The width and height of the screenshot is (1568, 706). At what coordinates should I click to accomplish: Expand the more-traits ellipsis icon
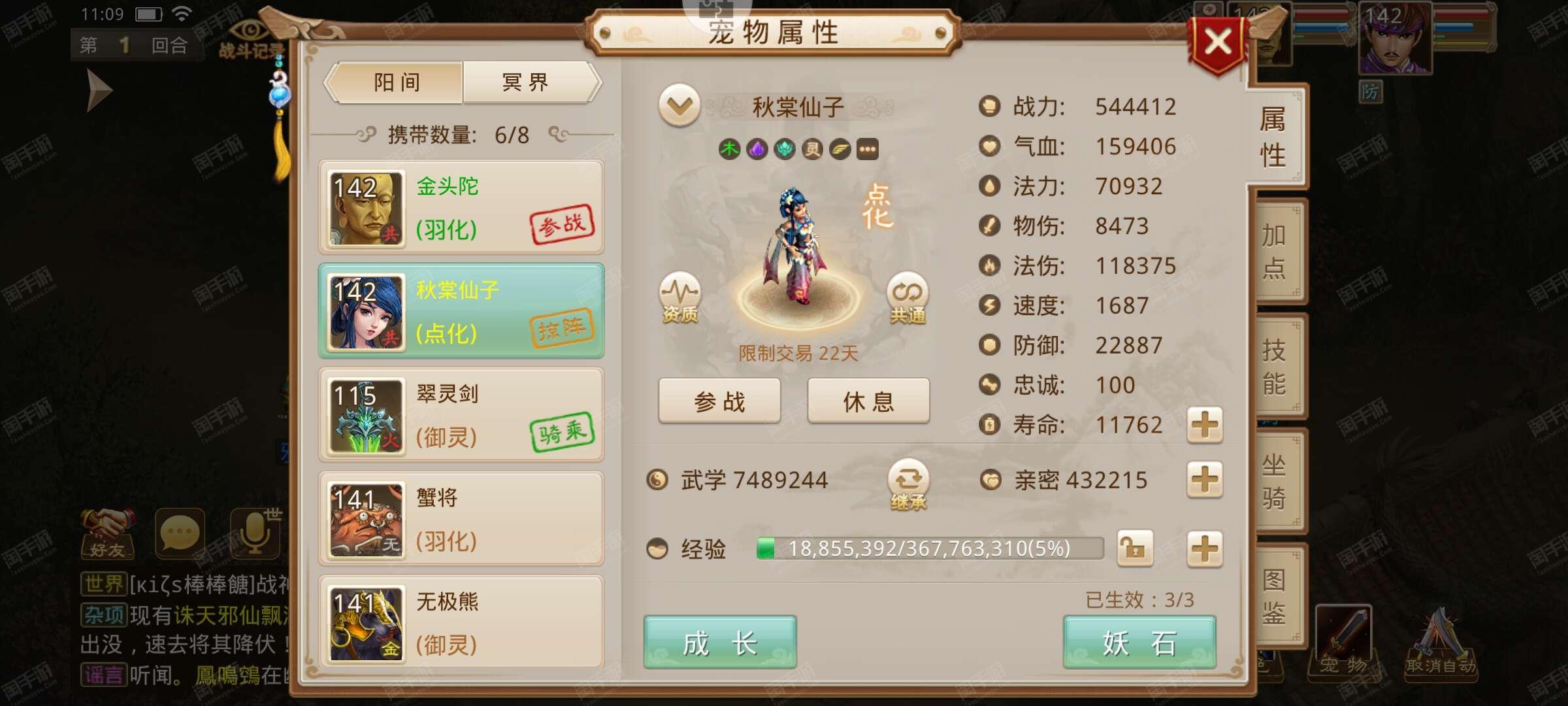click(868, 150)
